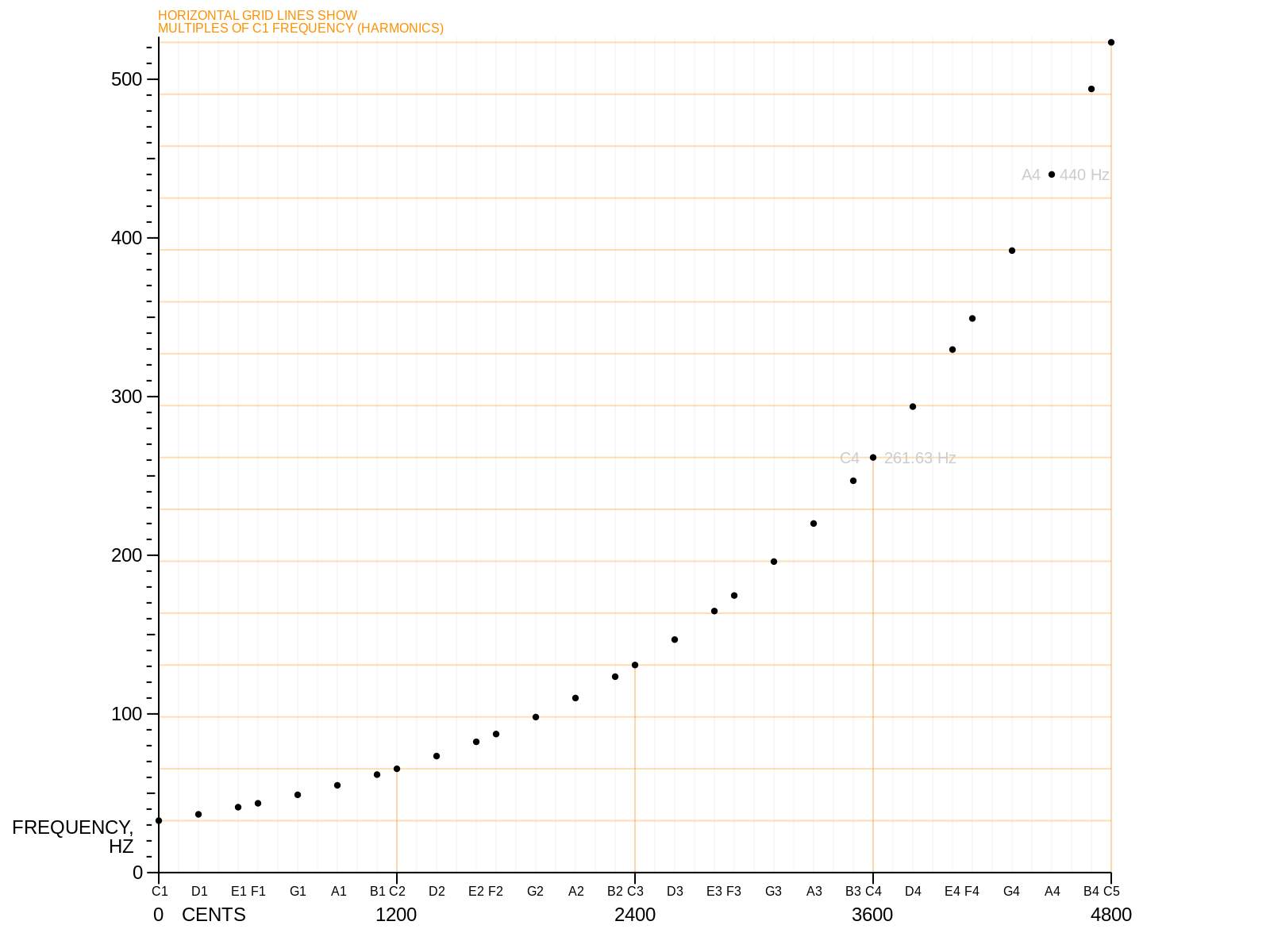Click the G4 data point near 392 Hz
The width and height of the screenshot is (1270, 952).
(x=1012, y=251)
